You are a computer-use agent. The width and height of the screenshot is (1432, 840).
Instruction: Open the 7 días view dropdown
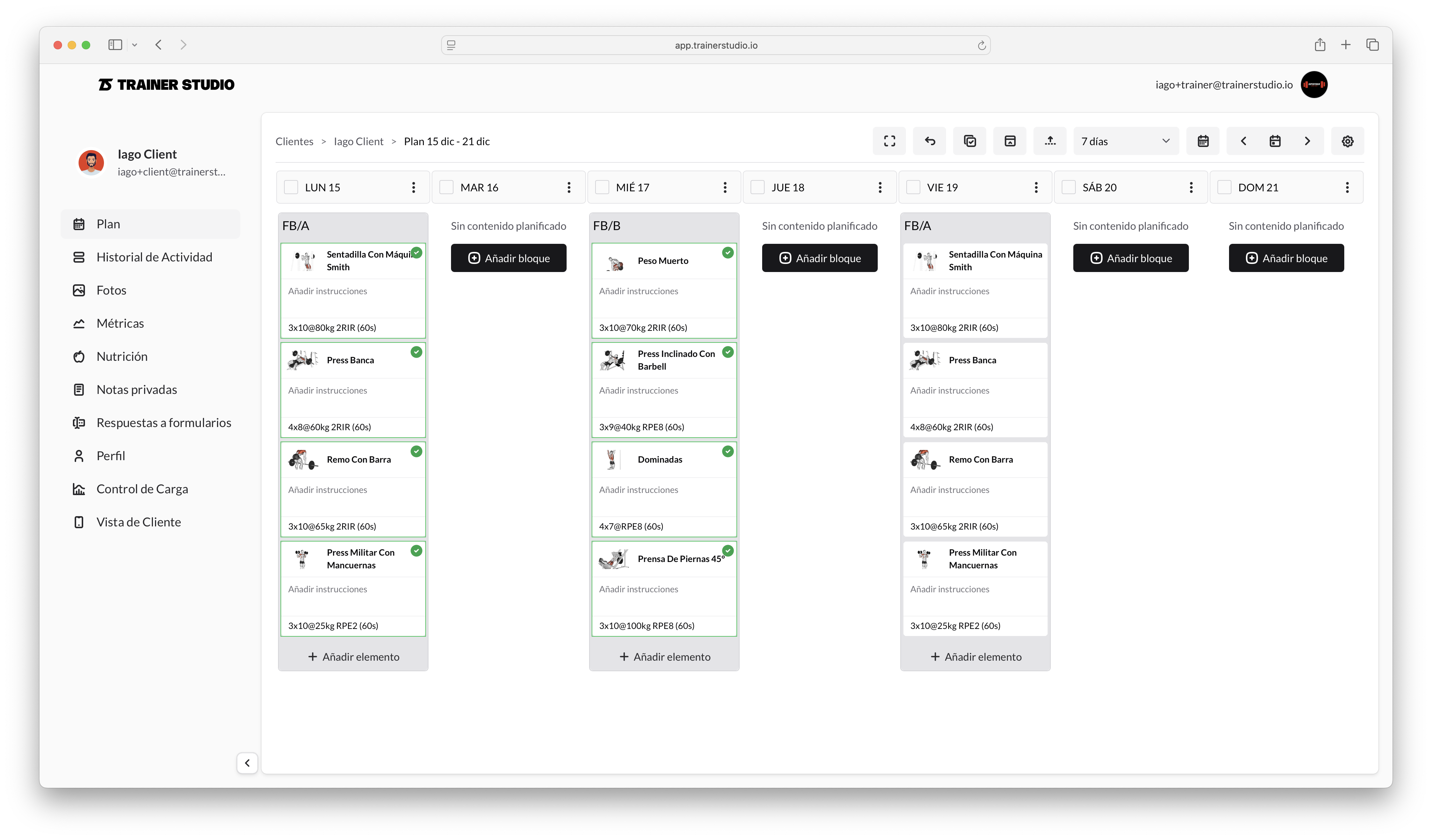[1125, 141]
